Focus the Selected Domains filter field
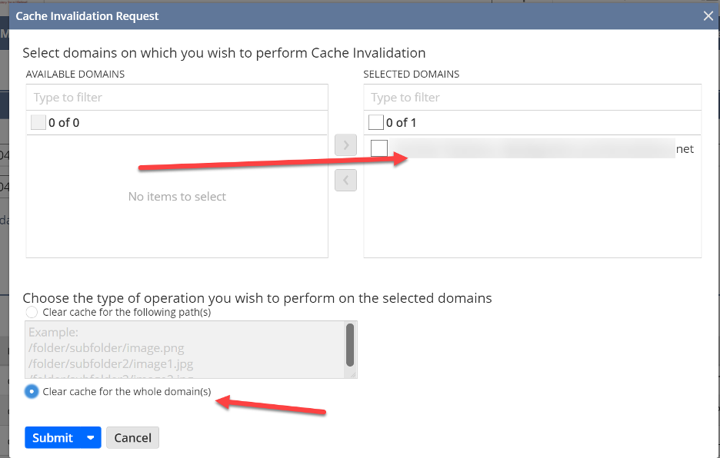This screenshot has width=720, height=458. tap(533, 97)
